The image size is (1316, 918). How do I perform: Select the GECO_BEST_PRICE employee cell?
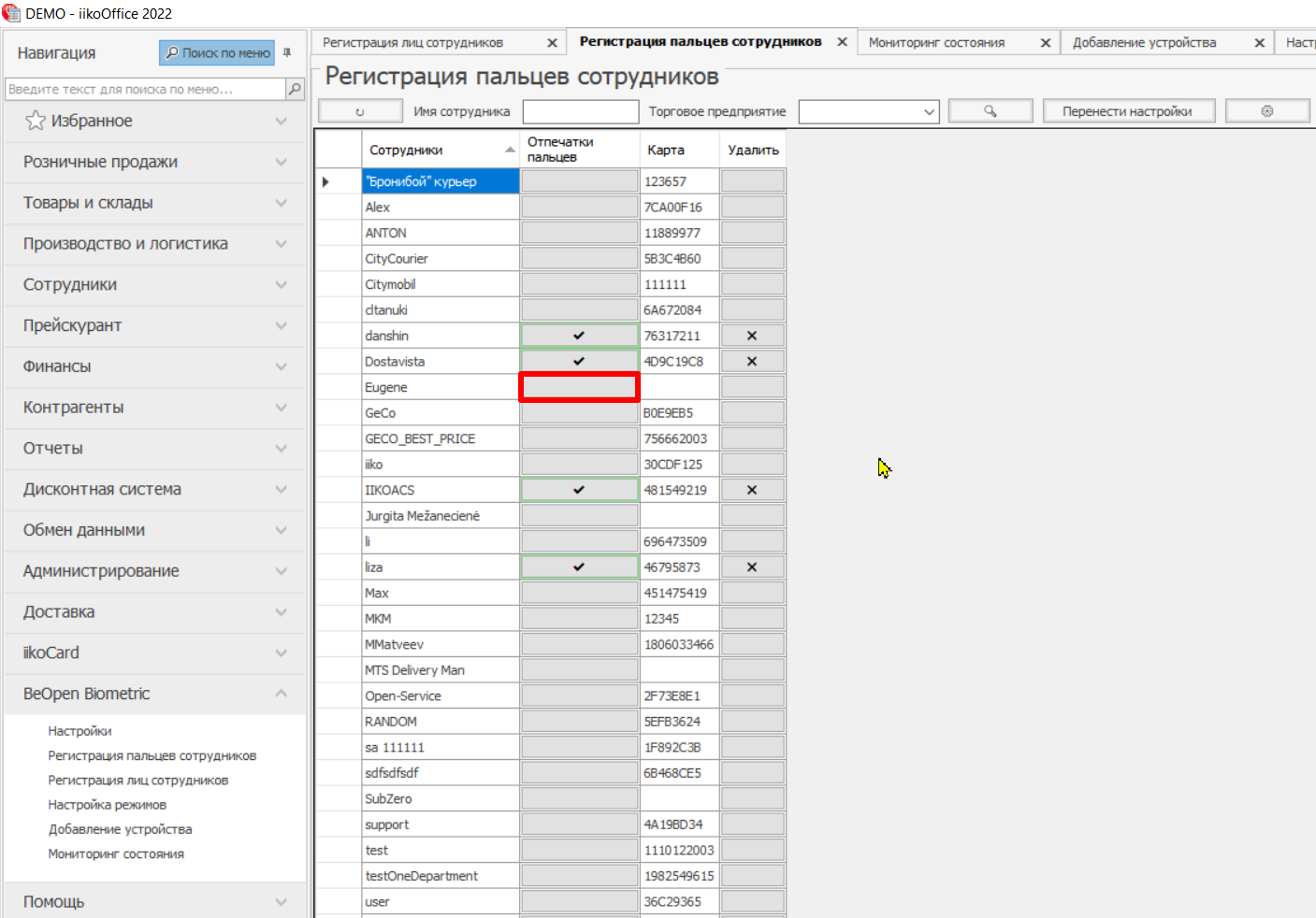point(441,438)
